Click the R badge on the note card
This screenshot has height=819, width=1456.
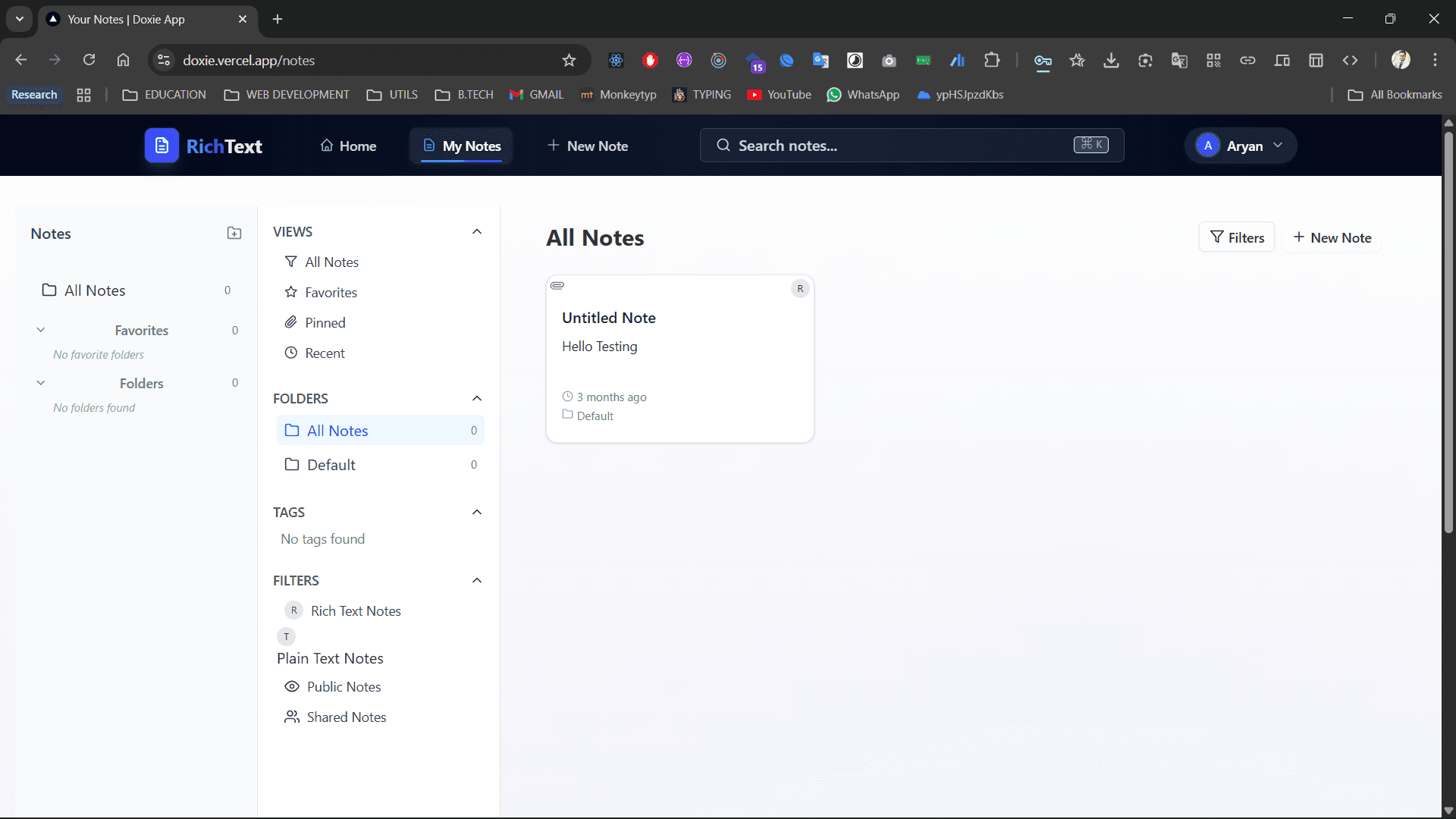coord(800,289)
